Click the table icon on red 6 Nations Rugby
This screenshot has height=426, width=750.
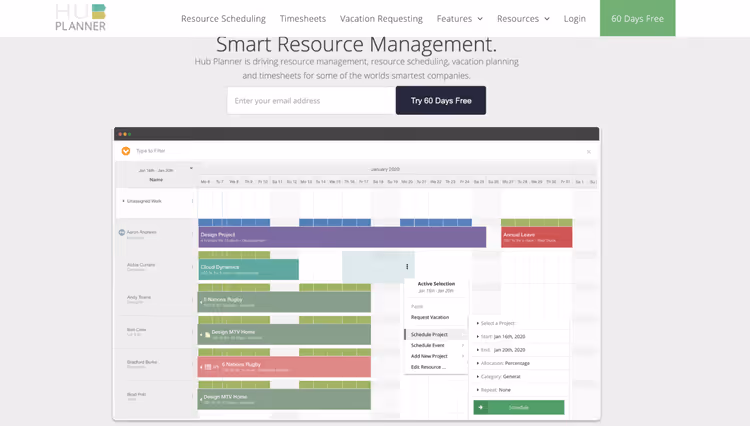208,367
